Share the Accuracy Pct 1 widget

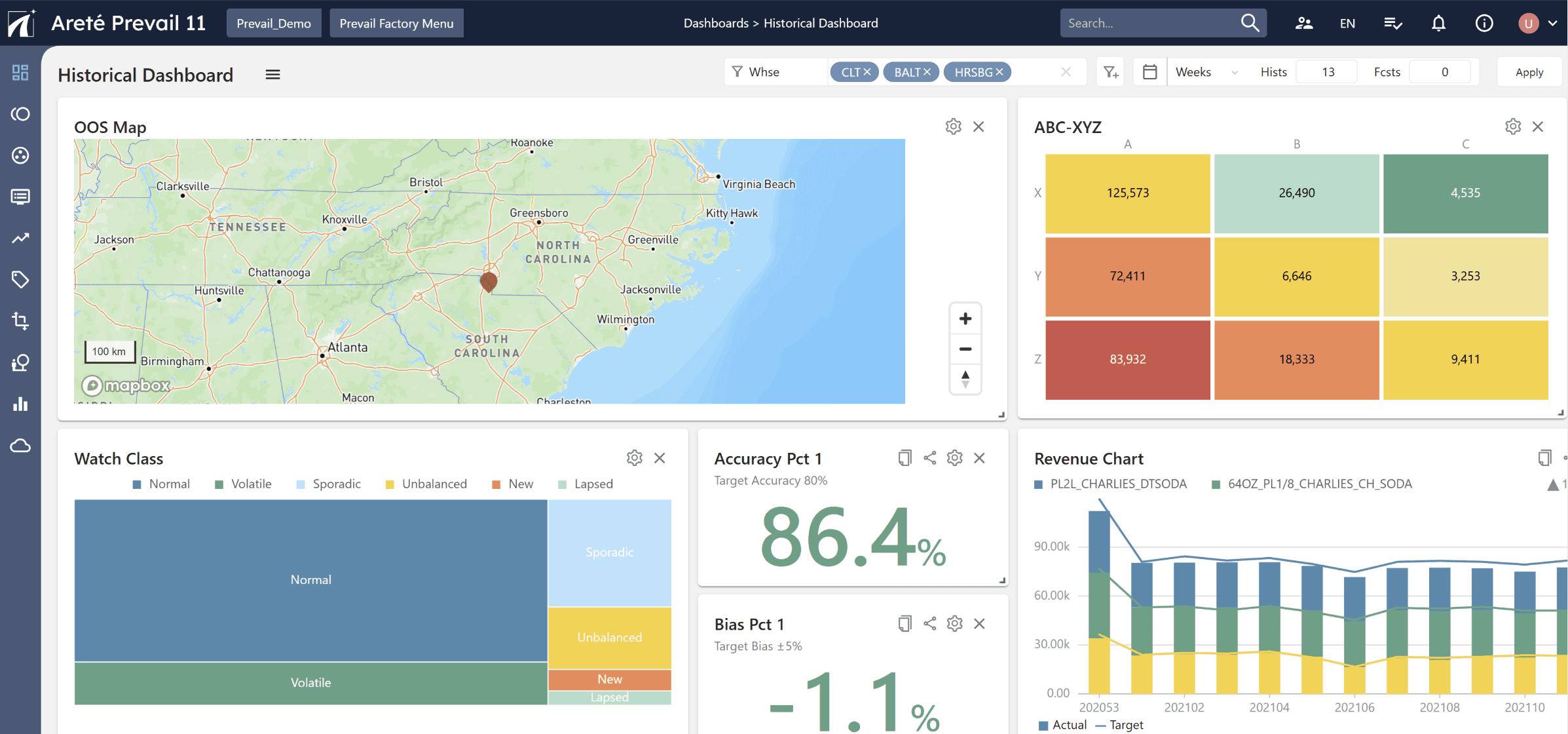929,458
